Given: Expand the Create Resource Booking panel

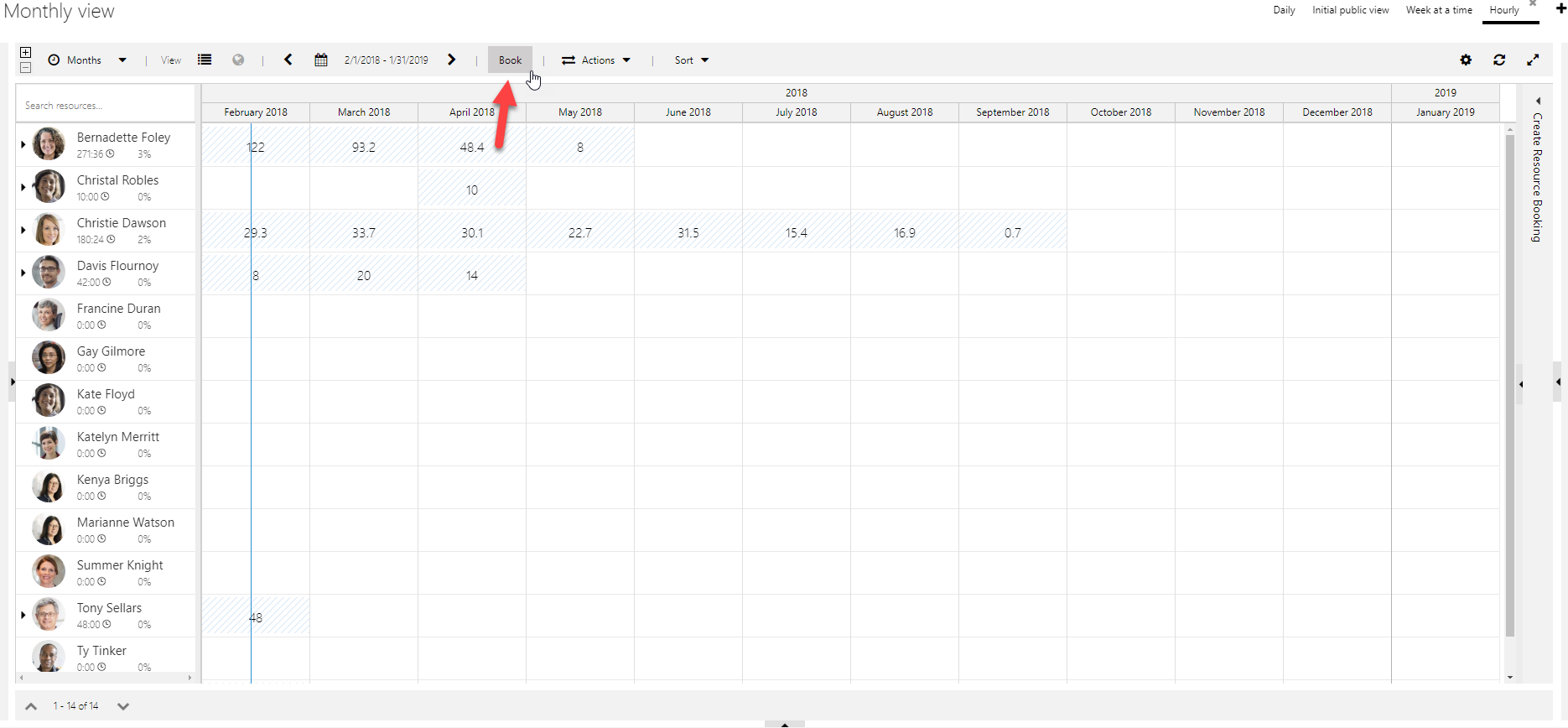Looking at the screenshot, I should coord(1538,101).
